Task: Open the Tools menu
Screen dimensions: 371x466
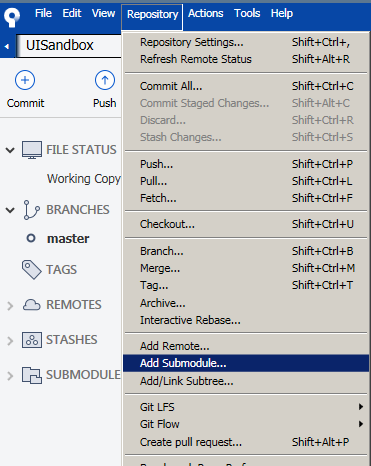Action: click(247, 13)
